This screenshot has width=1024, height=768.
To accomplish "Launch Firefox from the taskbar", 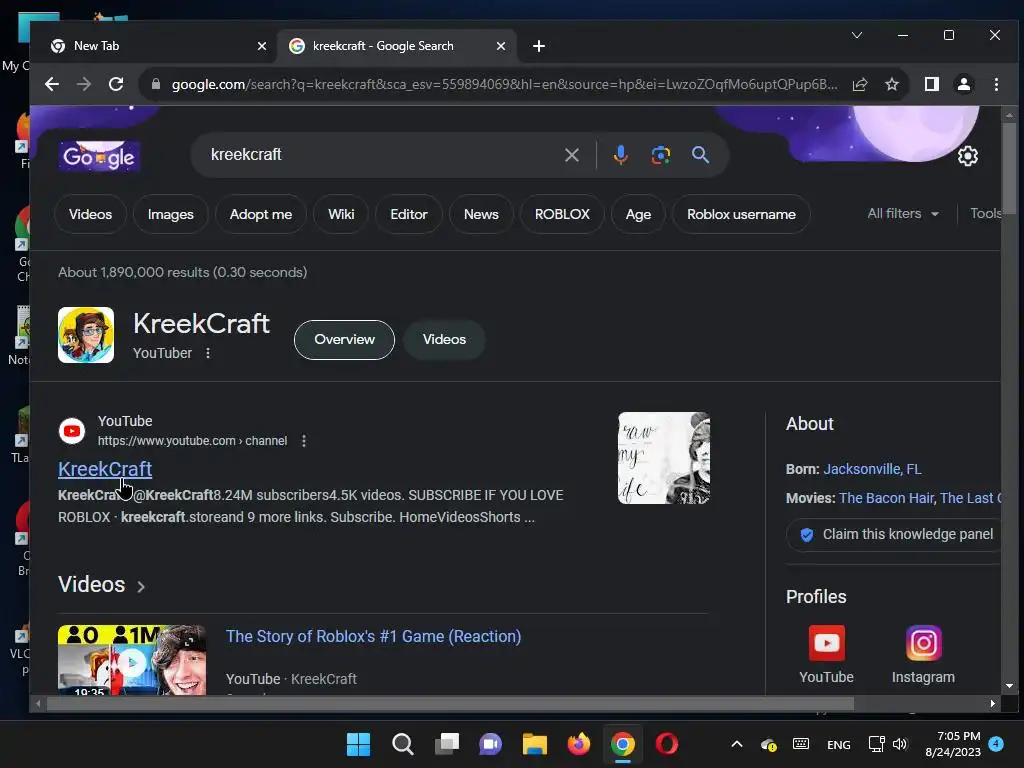I will click(x=578, y=744).
